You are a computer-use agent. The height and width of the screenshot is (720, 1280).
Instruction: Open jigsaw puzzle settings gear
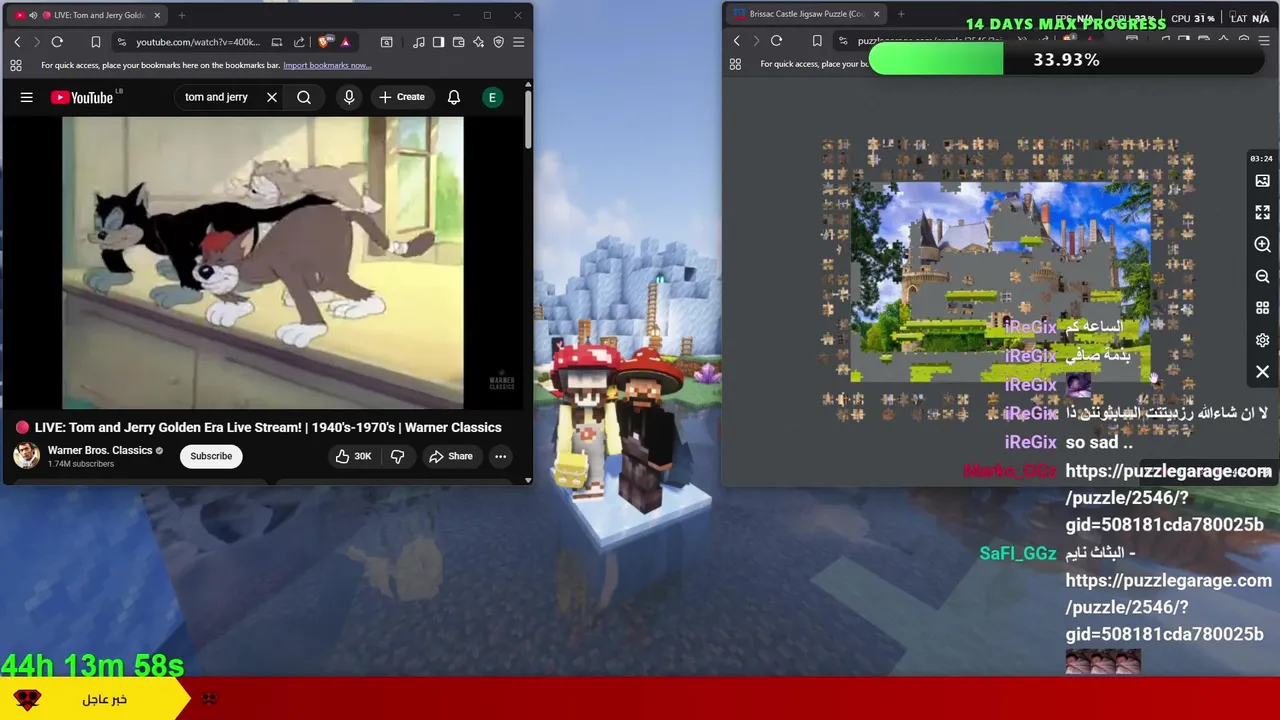pyautogui.click(x=1262, y=340)
